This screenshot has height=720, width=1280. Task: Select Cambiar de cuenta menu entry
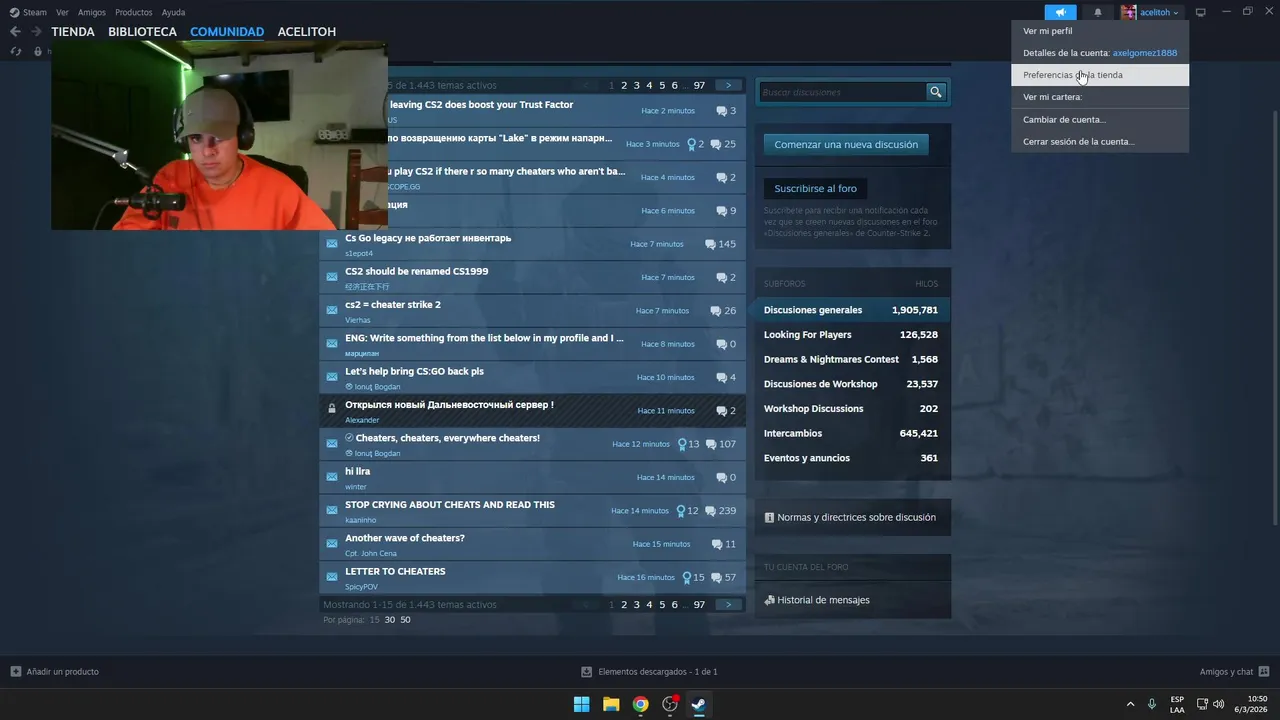[x=1100, y=119]
